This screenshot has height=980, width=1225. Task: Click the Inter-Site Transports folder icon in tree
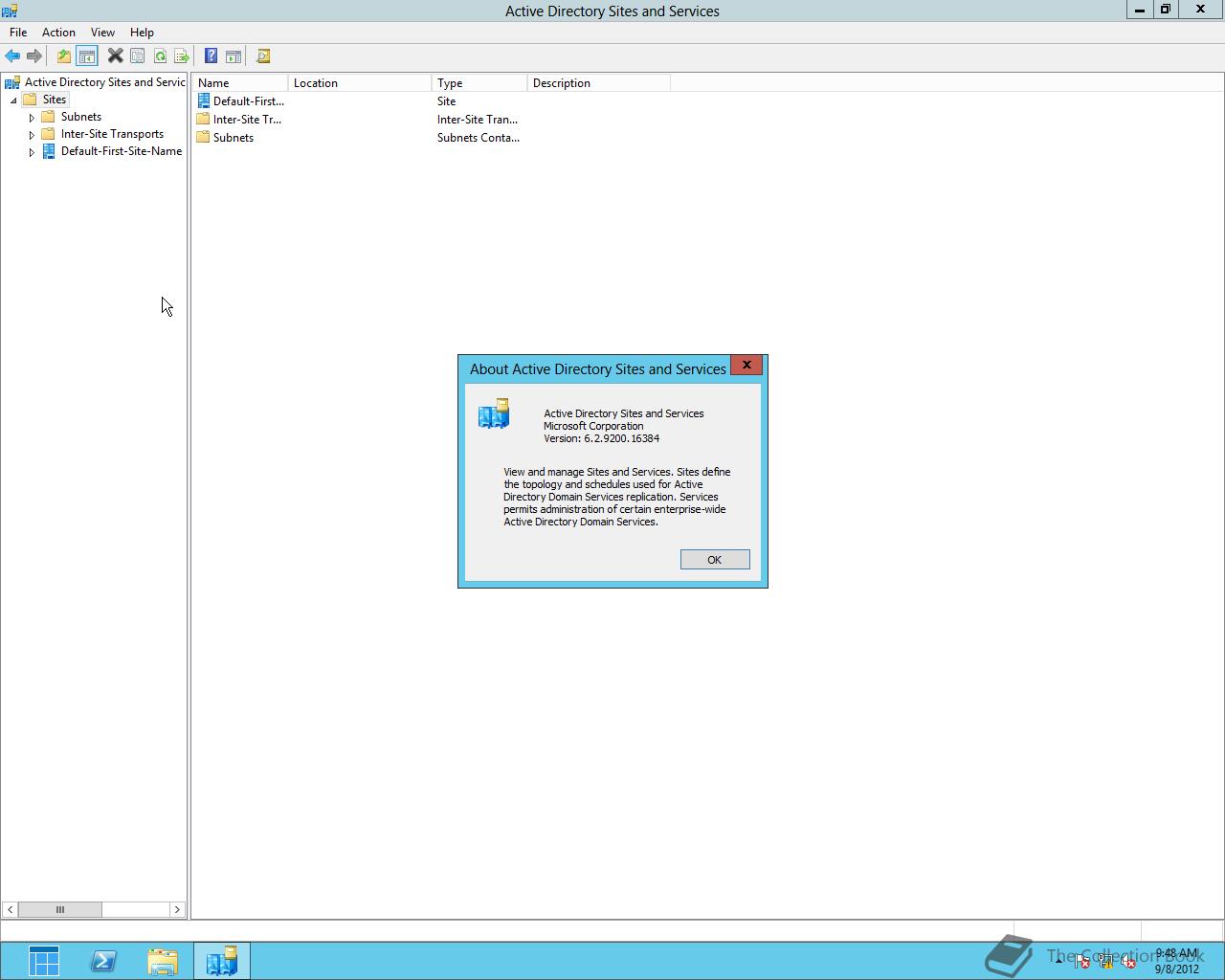pos(49,134)
